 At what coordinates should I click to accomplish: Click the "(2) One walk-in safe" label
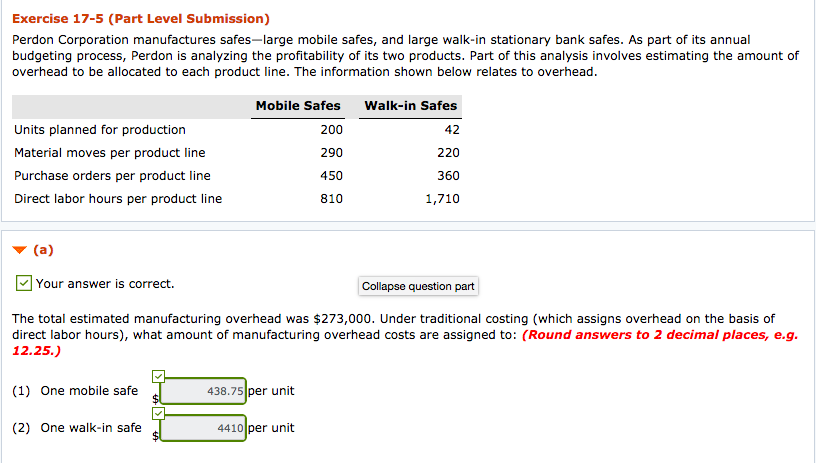77,428
